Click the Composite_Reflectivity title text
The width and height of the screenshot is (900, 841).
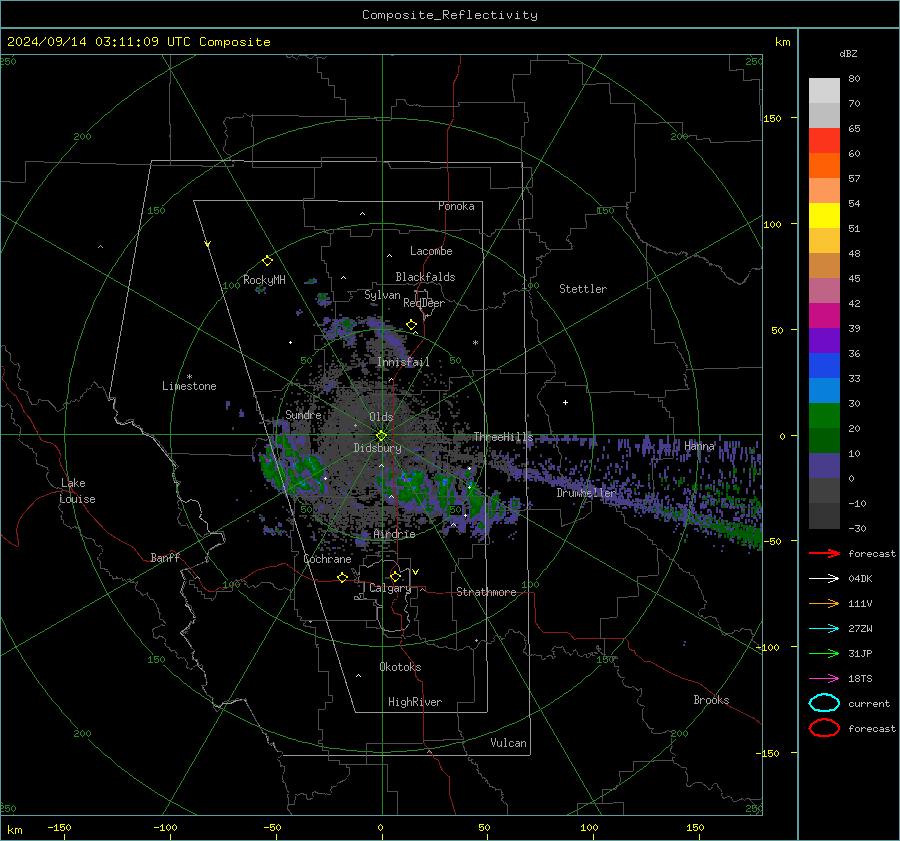click(x=449, y=15)
